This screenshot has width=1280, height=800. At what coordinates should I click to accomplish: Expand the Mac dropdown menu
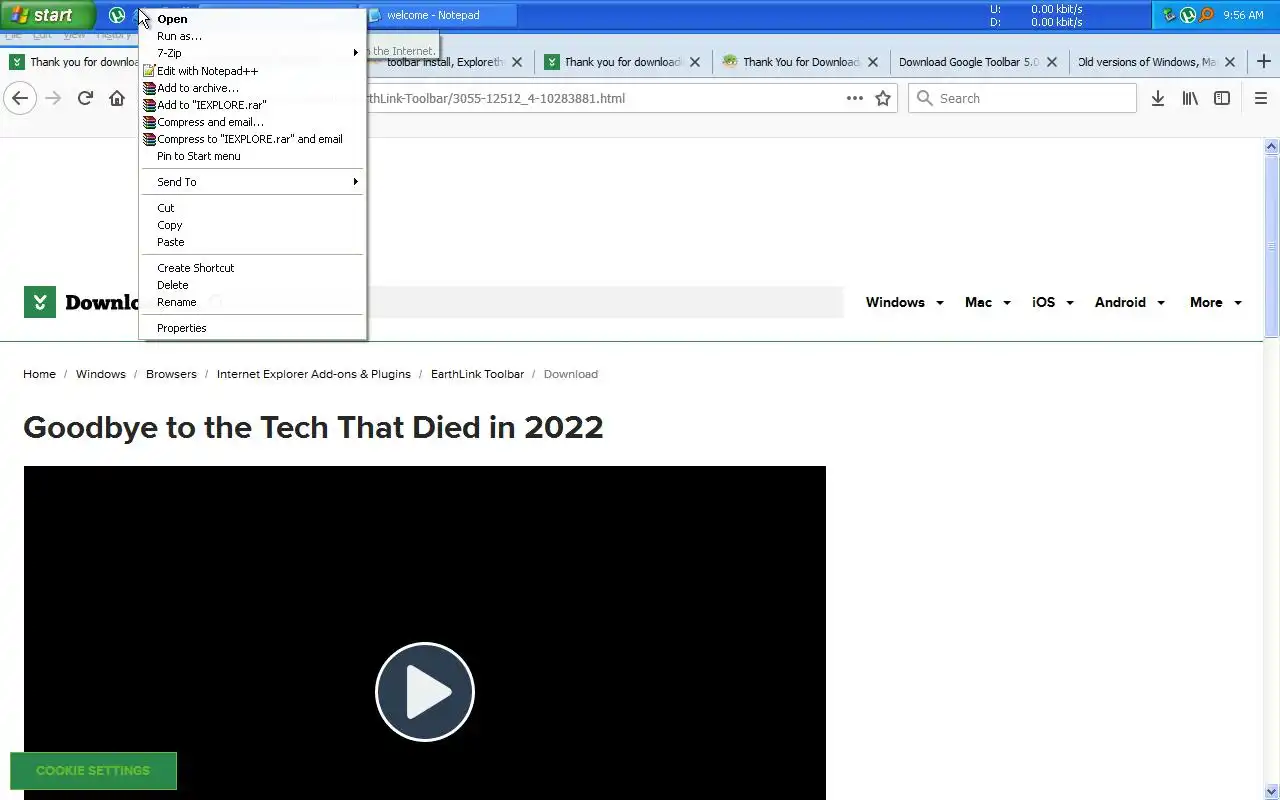987,302
